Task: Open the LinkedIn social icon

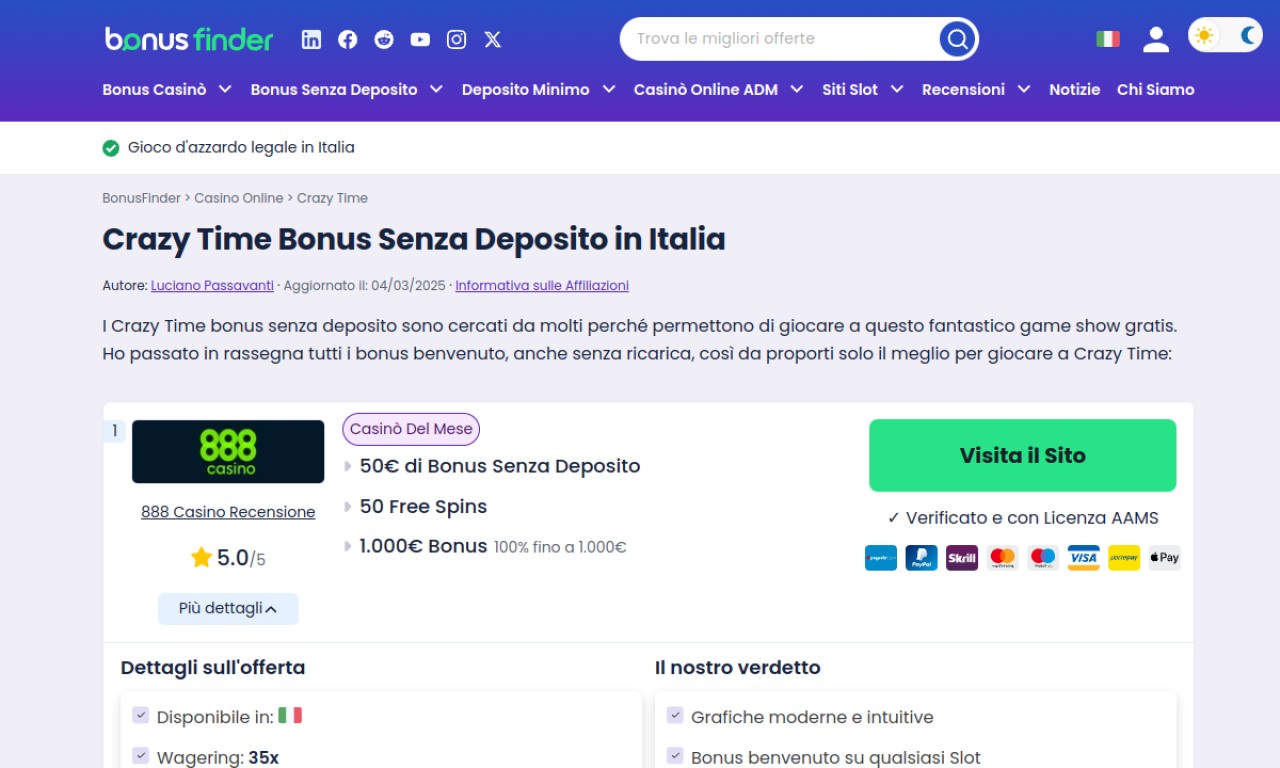Action: tap(311, 39)
